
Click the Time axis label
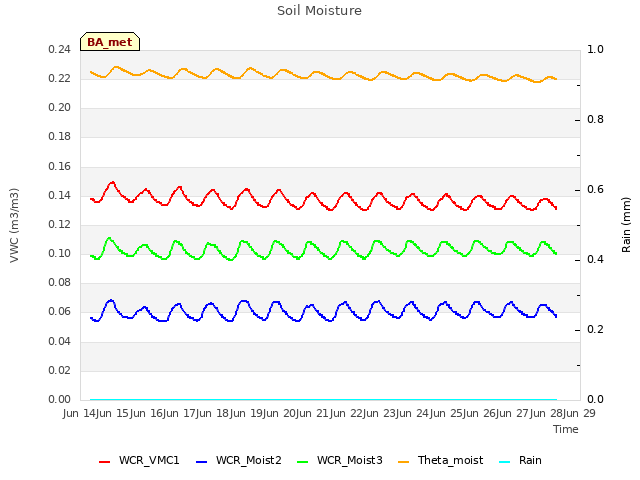[x=566, y=429]
